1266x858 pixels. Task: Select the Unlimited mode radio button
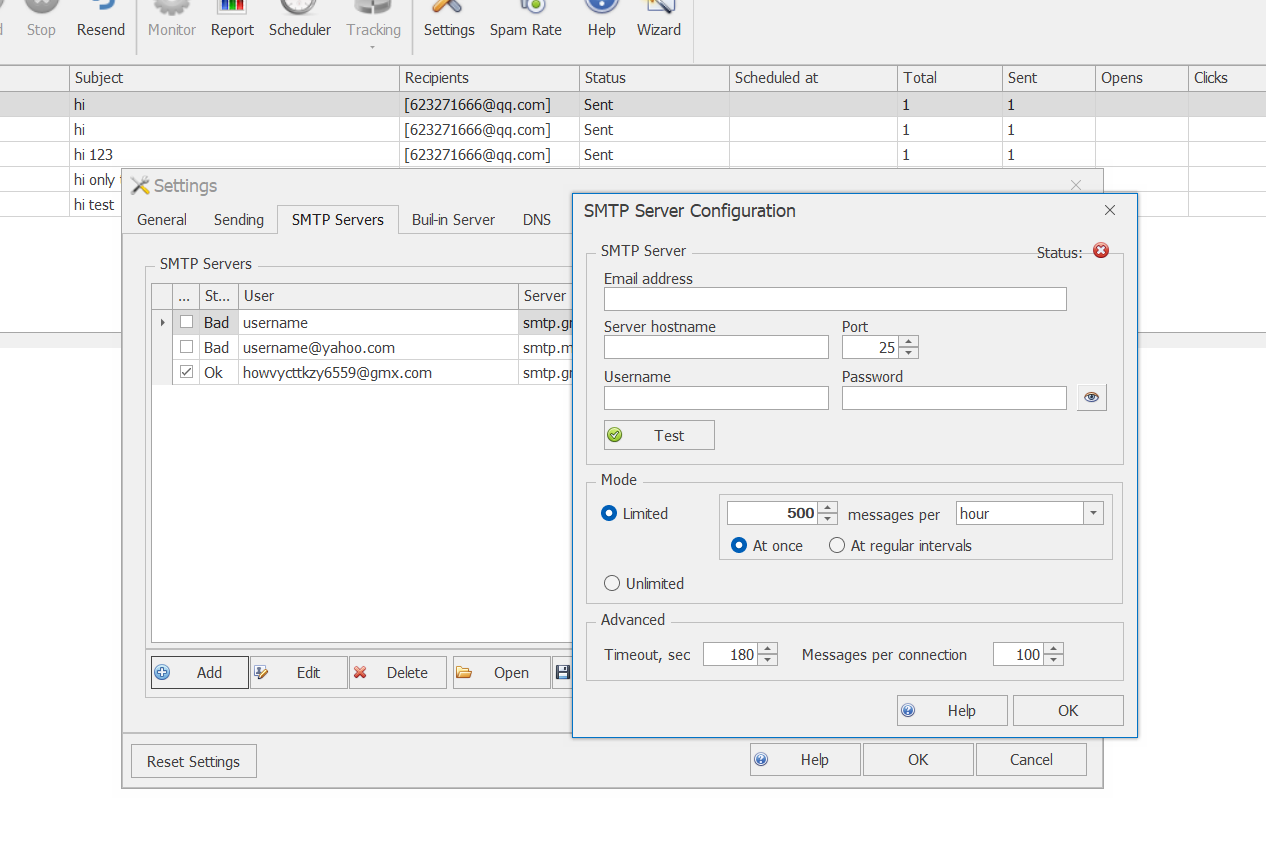(612, 583)
